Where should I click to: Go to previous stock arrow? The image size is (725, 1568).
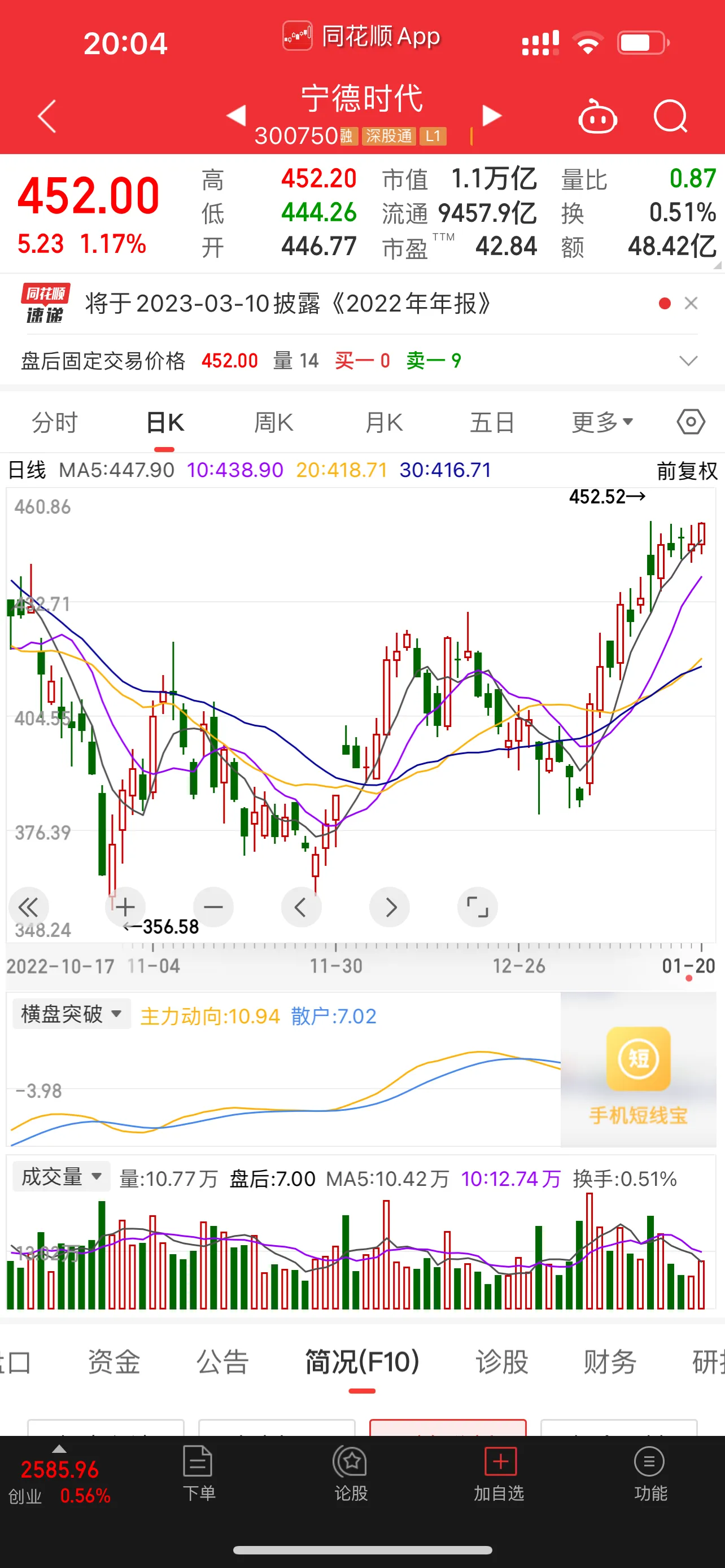(236, 115)
